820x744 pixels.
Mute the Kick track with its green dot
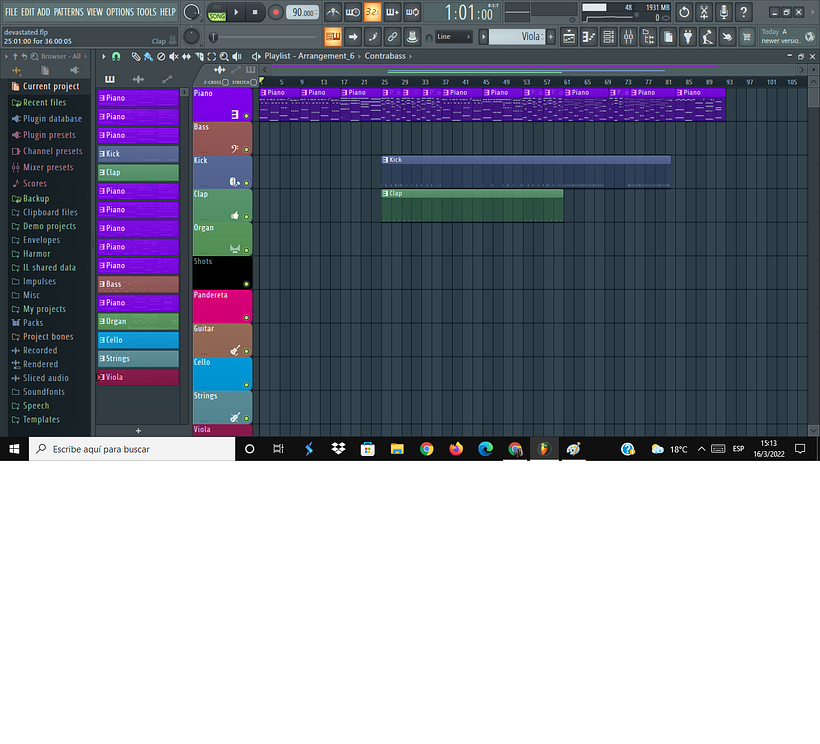pos(246,183)
